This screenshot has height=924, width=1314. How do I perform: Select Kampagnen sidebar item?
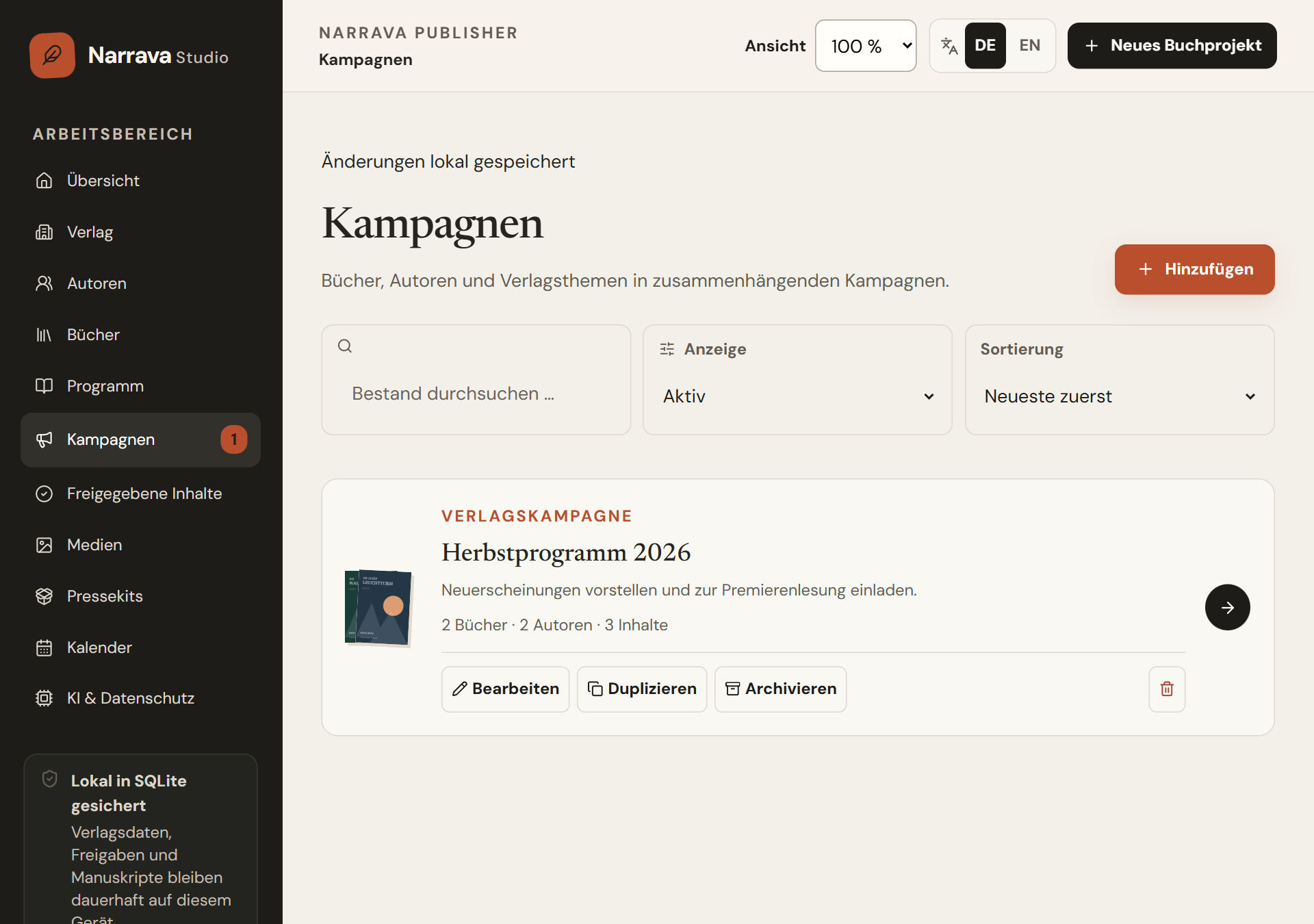pos(140,439)
